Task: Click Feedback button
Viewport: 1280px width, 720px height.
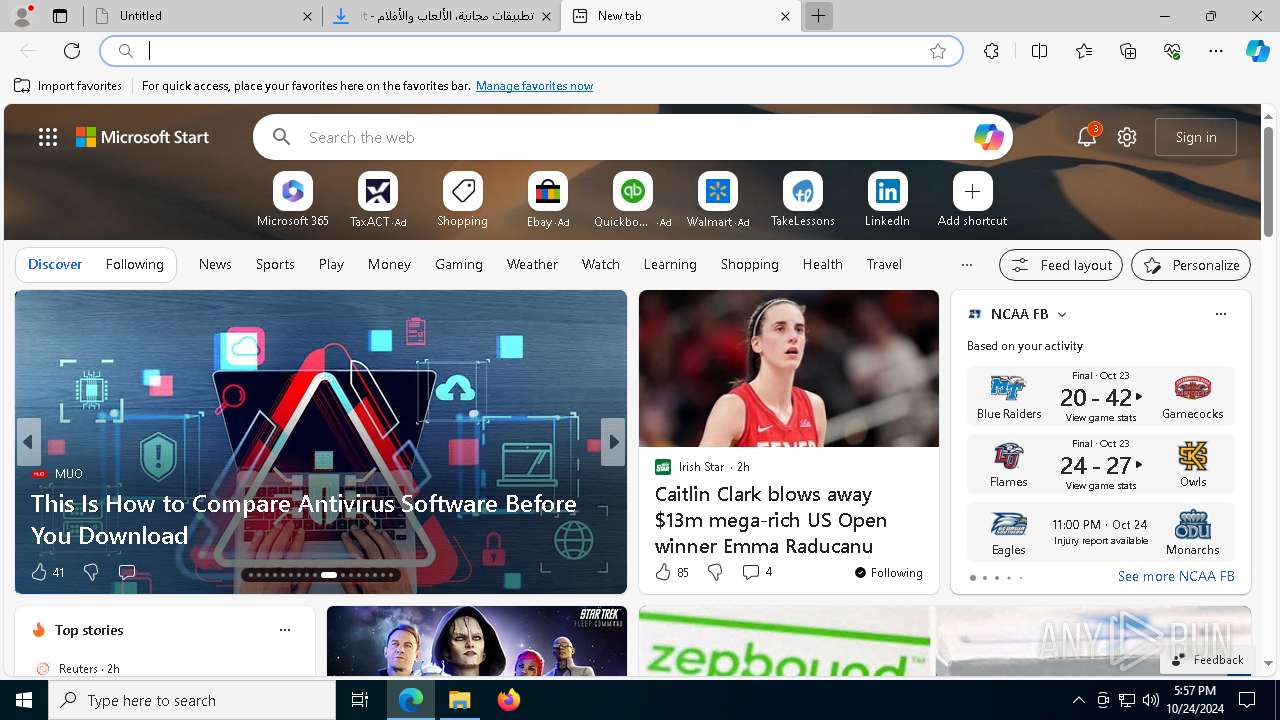Action: tap(1207, 660)
